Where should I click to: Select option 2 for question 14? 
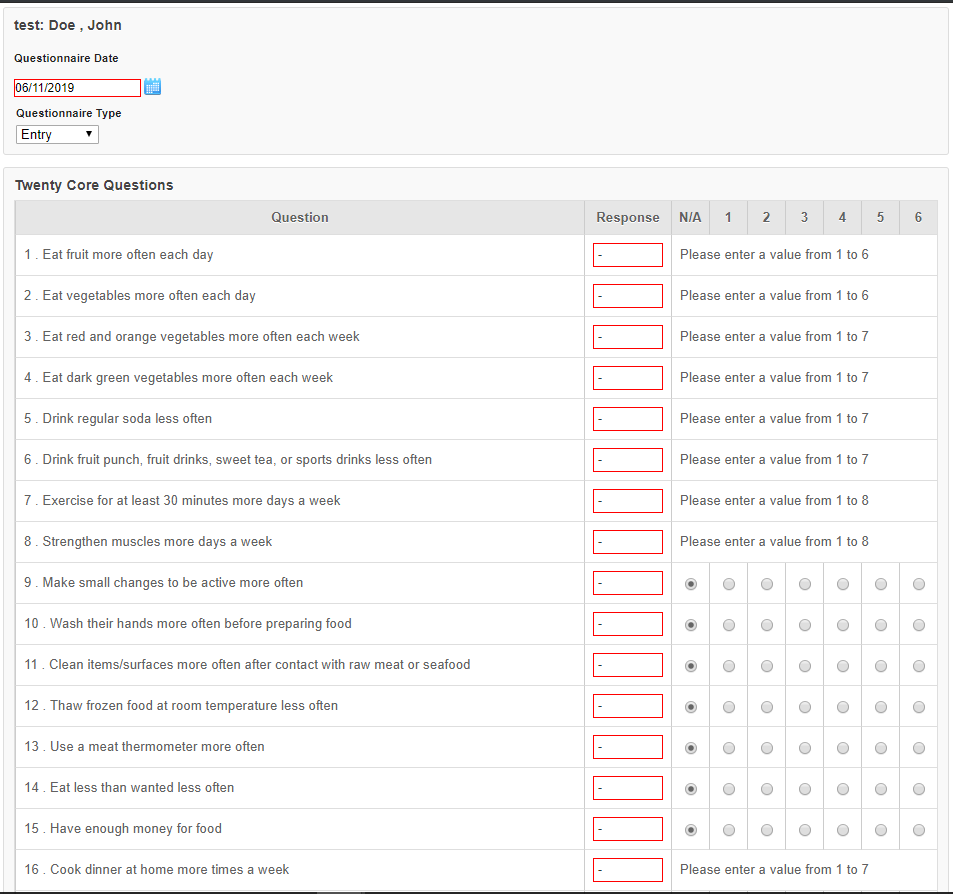point(766,789)
